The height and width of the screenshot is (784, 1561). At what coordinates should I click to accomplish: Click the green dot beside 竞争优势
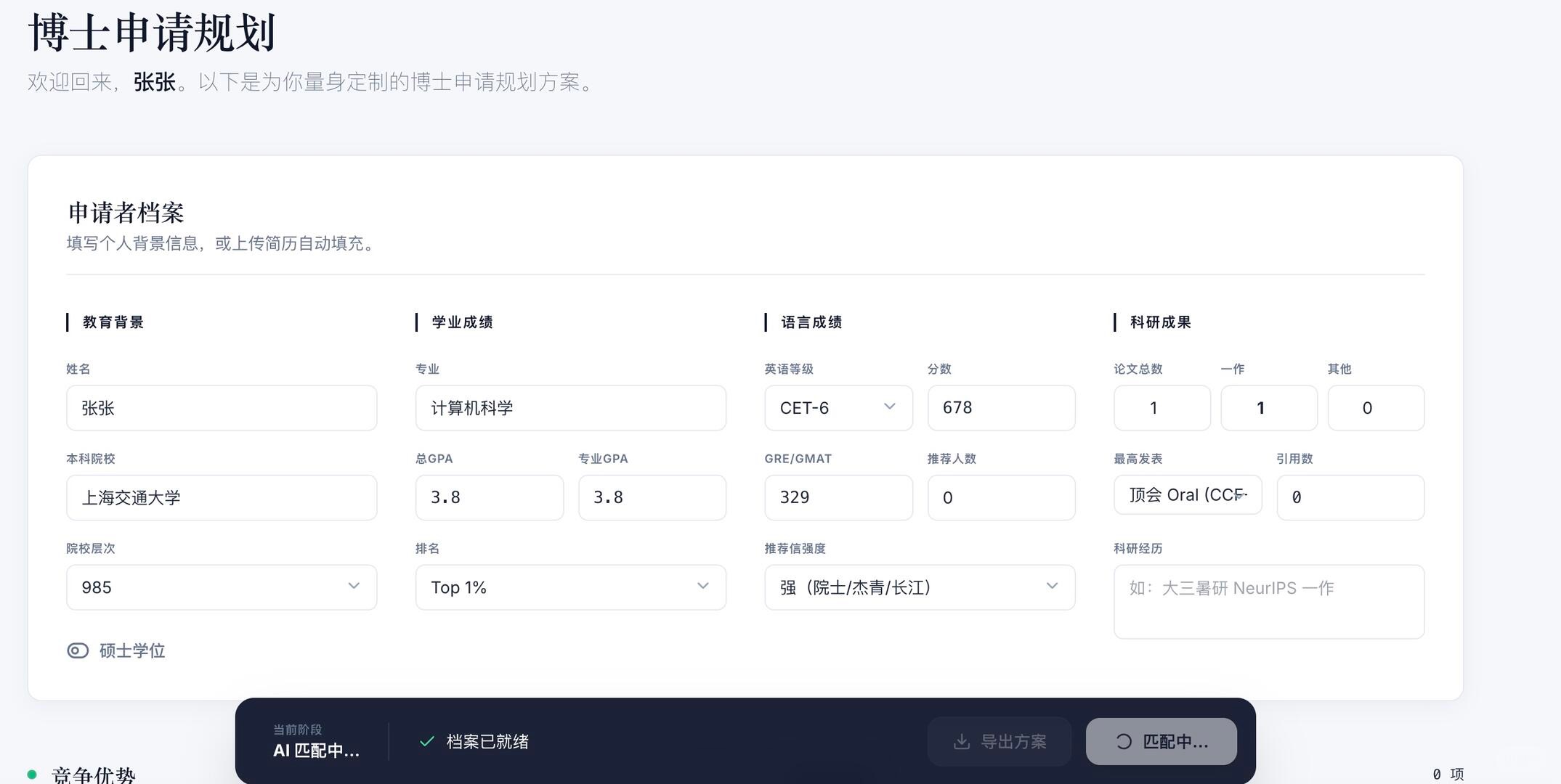point(32,775)
